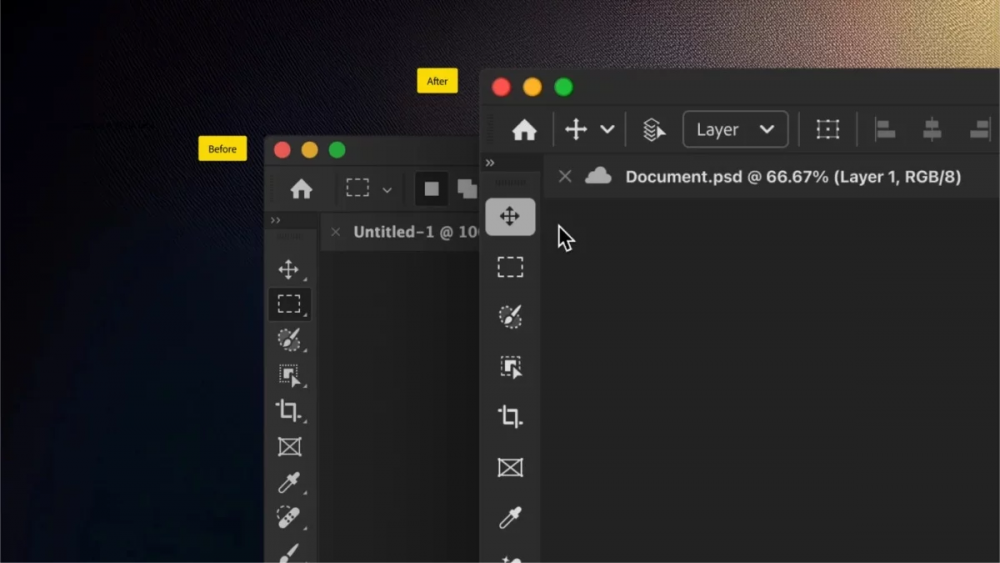The width and height of the screenshot is (1000, 563).
Task: Click Move tool icon in After options bar
Action: [x=576, y=129]
